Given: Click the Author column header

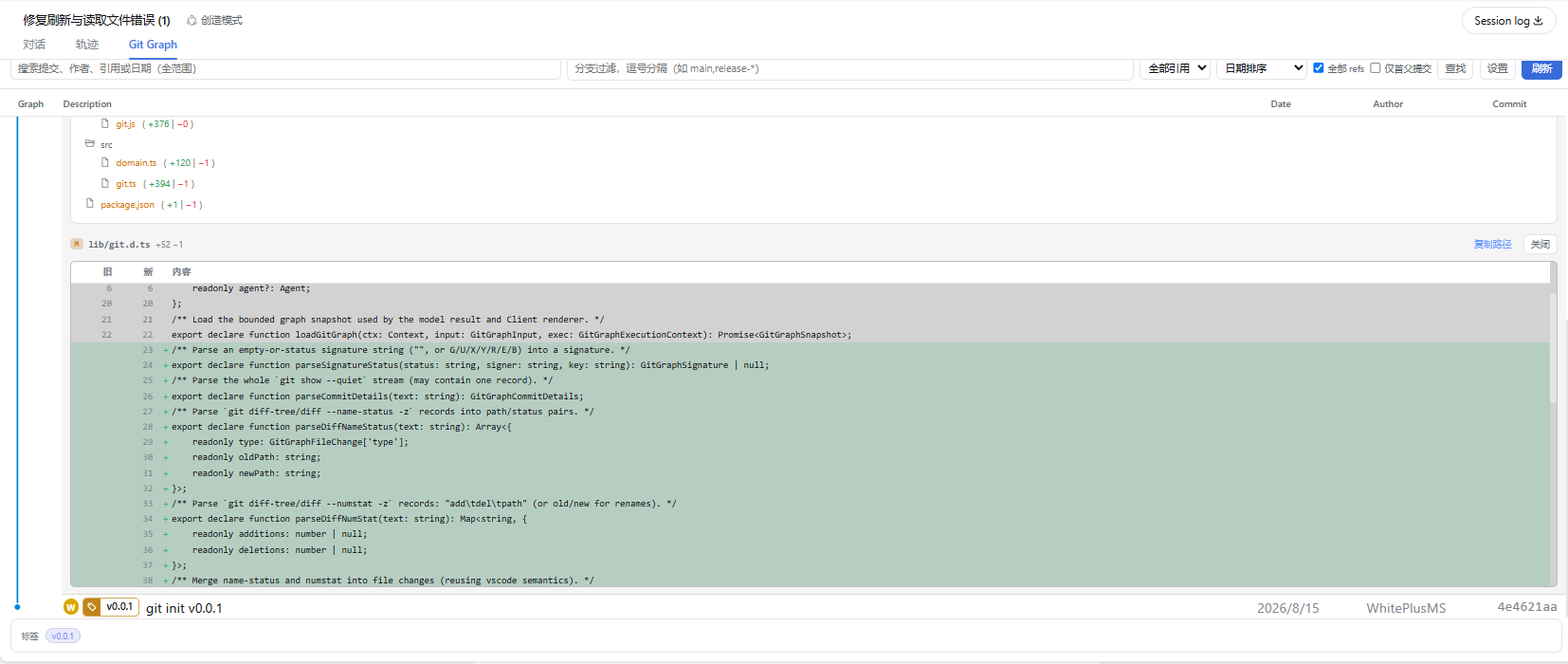Looking at the screenshot, I should [1388, 104].
